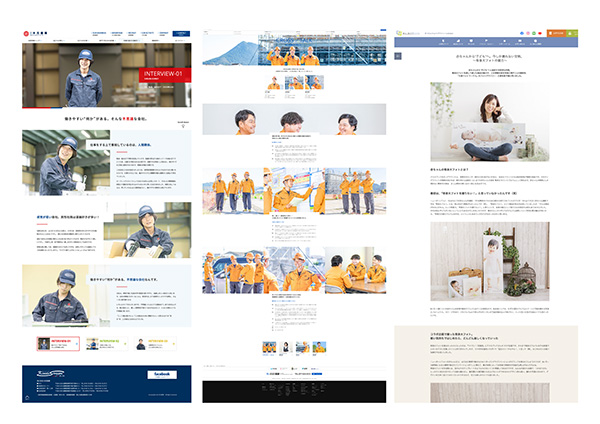
Task: Open the third interview card above the navy footer
Action: click(x=157, y=344)
